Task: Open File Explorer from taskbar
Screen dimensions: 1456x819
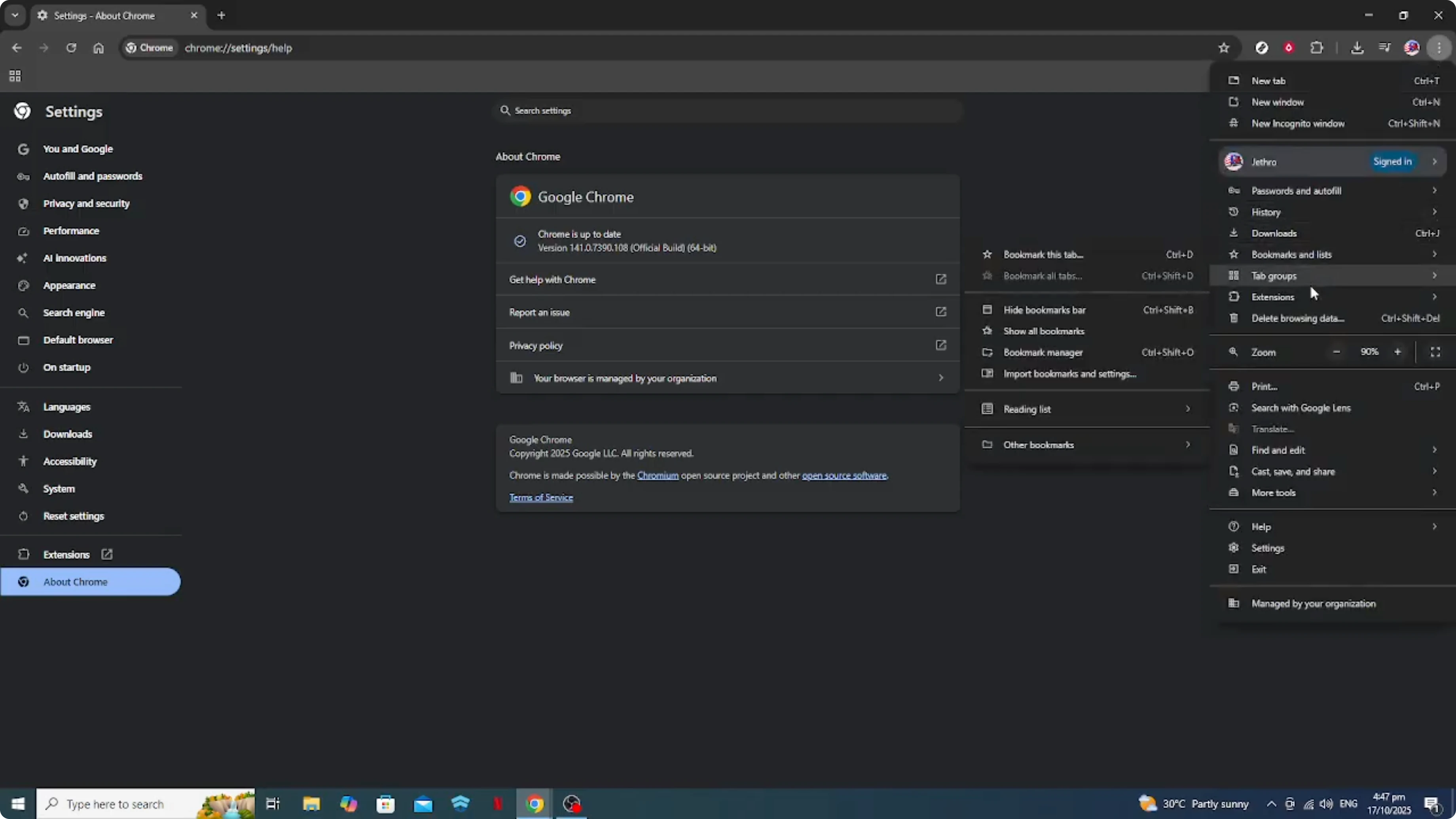Action: click(x=311, y=804)
